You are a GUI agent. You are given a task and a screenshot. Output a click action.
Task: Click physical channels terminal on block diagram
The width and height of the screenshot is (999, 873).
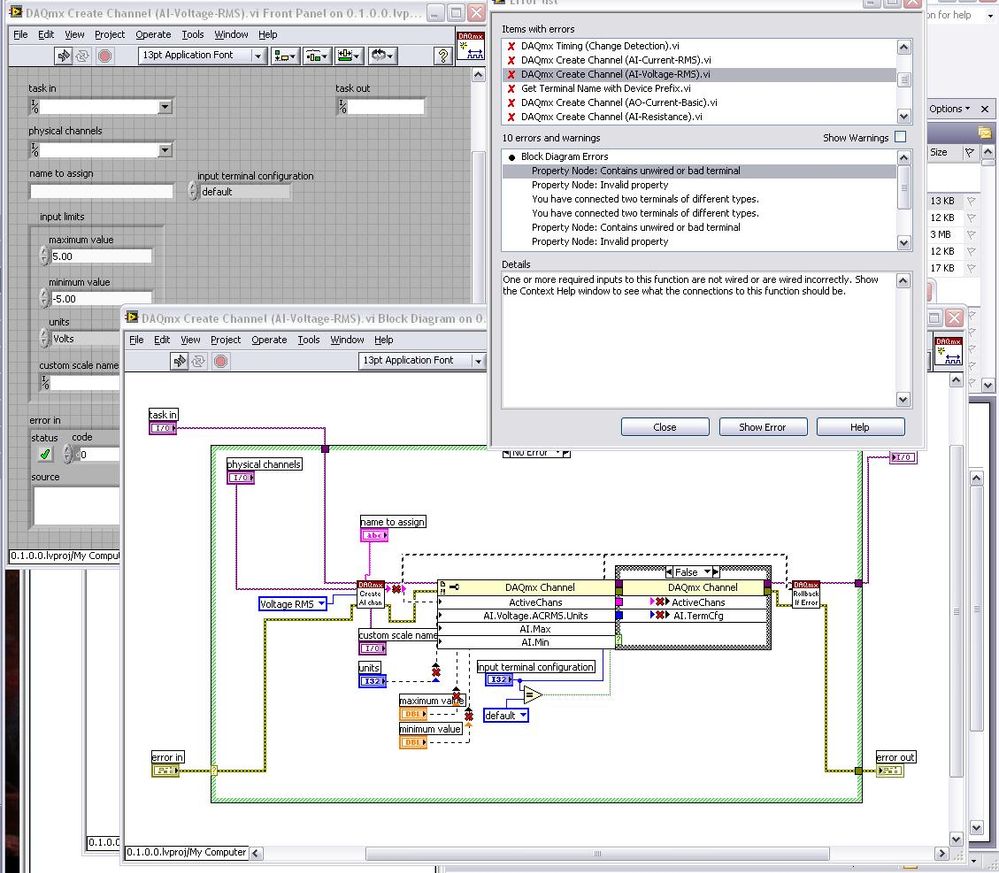241,477
